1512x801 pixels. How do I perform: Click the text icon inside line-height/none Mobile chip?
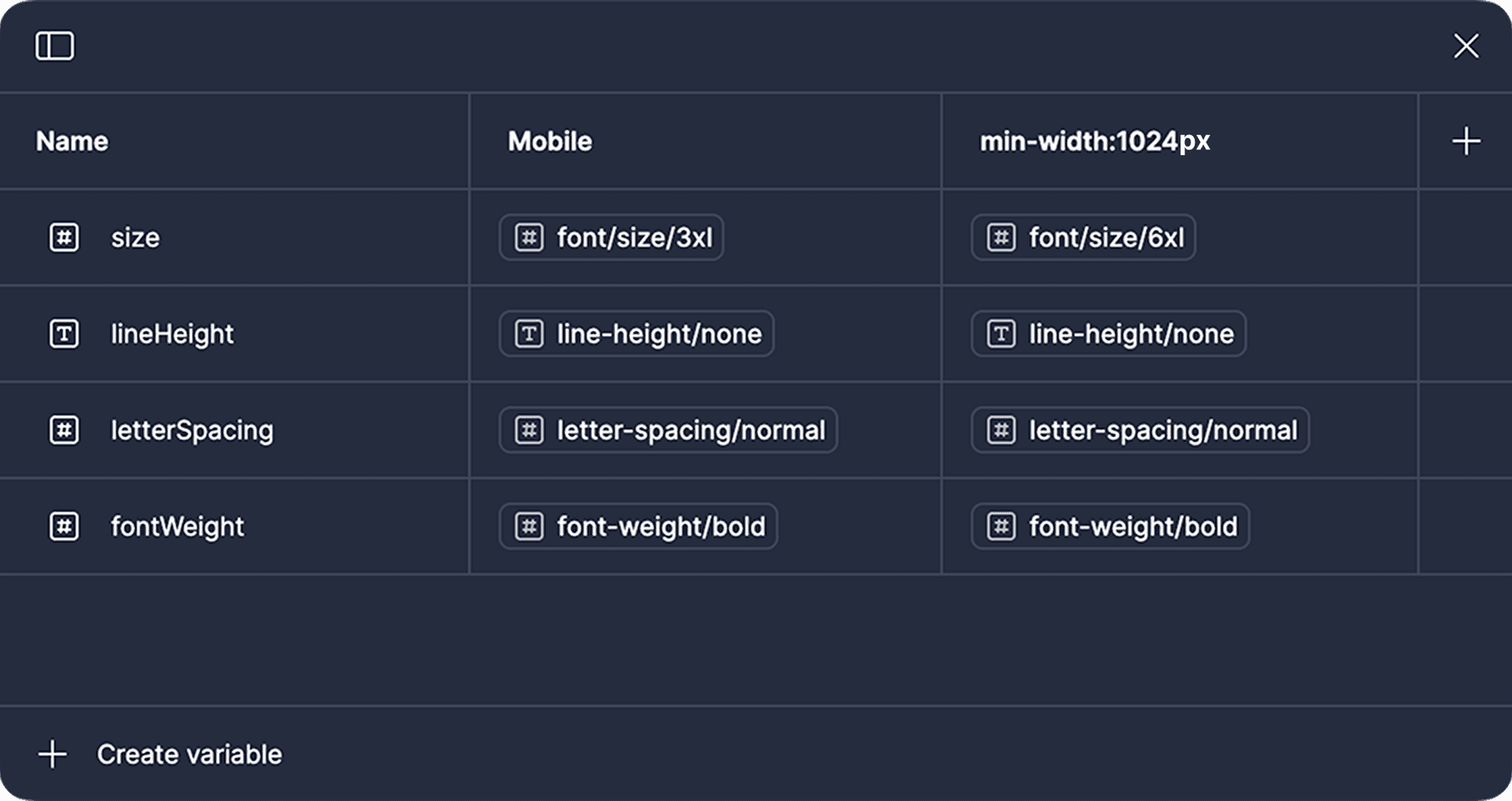(x=529, y=333)
